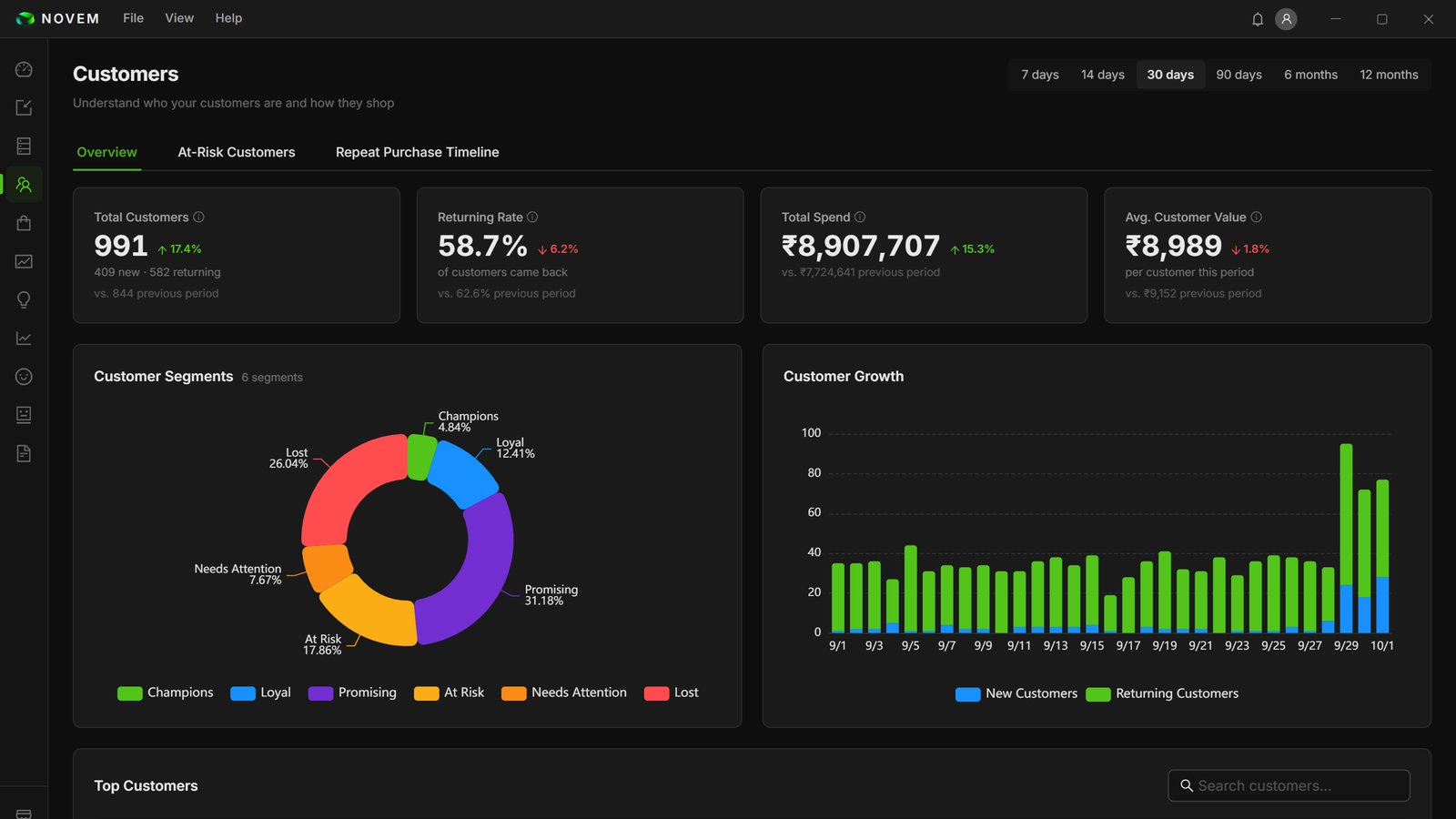Show info for Total Customers

click(x=198, y=217)
